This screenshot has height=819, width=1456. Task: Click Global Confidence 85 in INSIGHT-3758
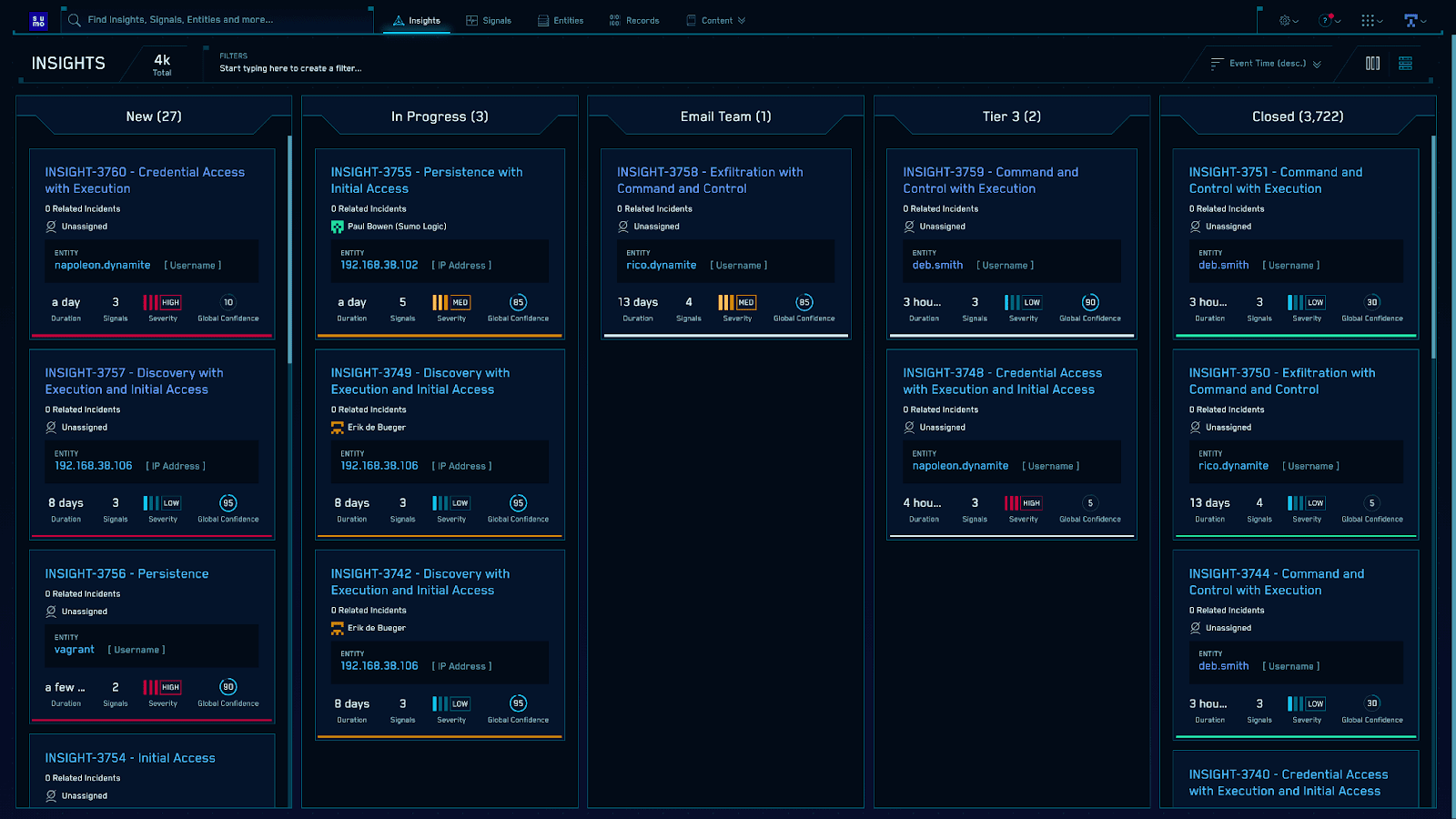(x=804, y=302)
